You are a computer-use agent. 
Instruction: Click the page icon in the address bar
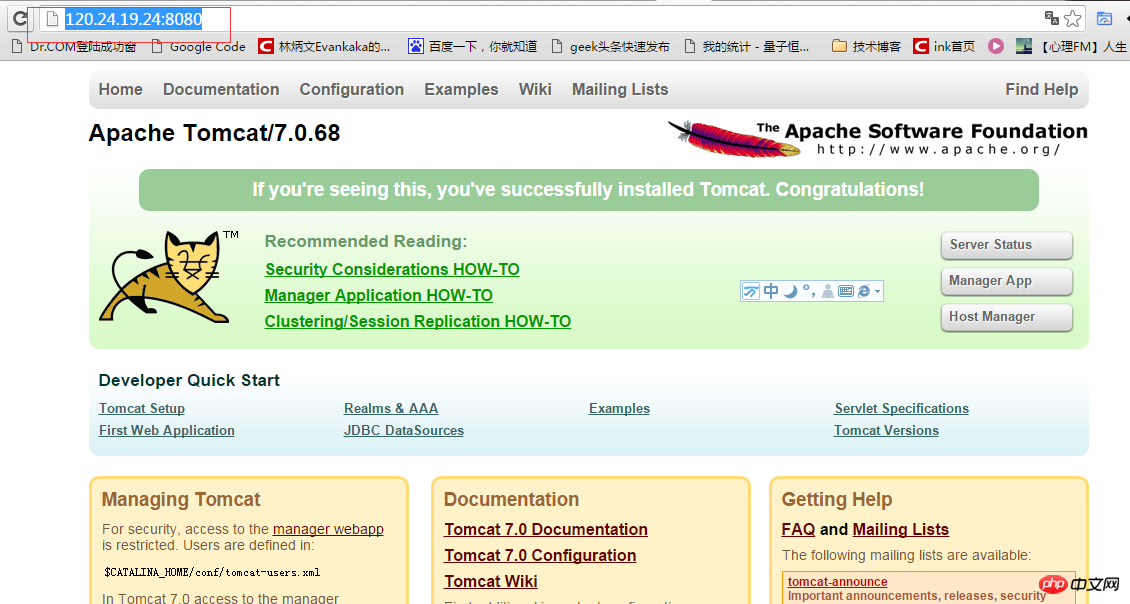52,19
